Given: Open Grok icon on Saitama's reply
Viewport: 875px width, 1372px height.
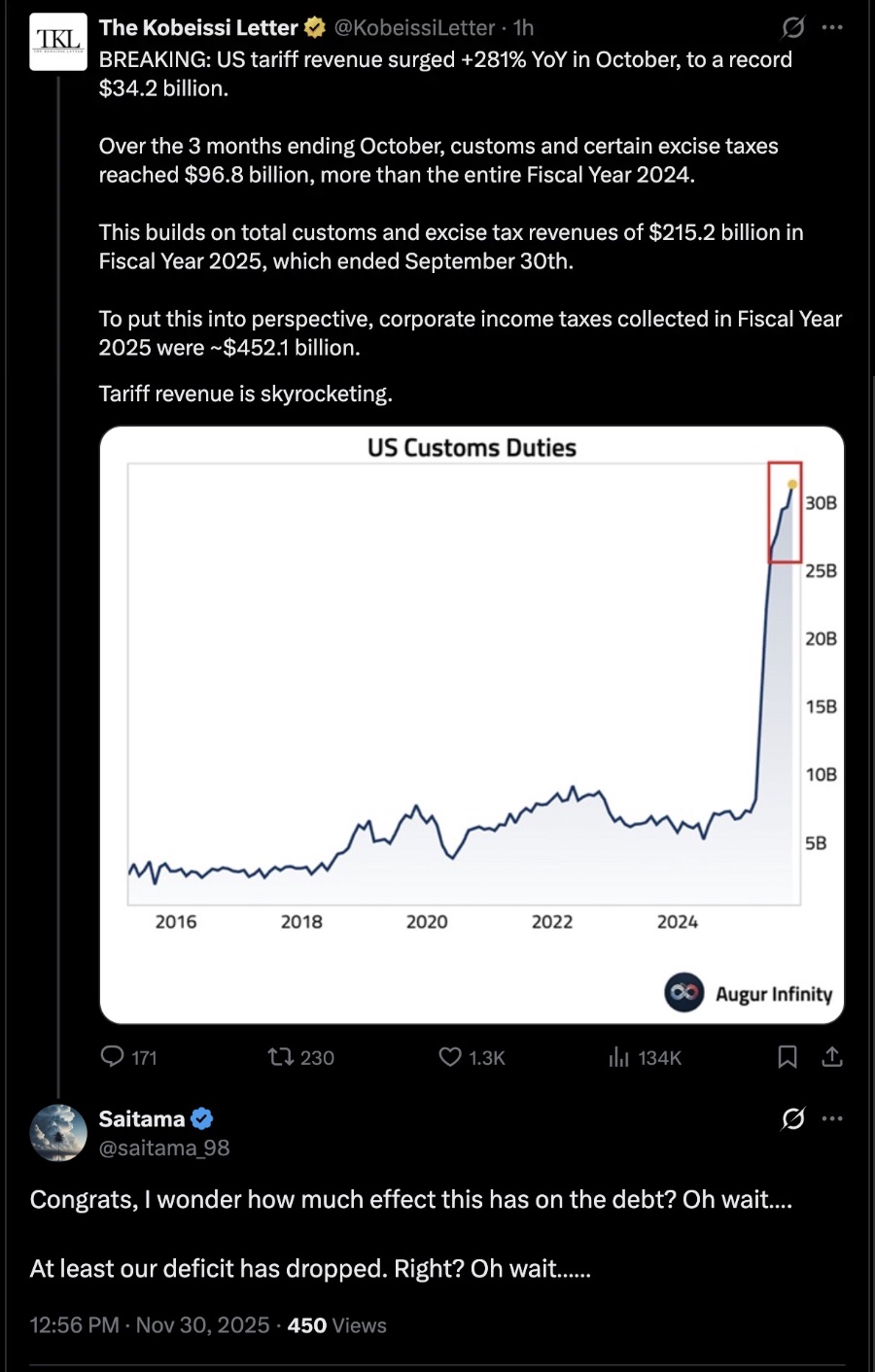Looking at the screenshot, I should [793, 1119].
